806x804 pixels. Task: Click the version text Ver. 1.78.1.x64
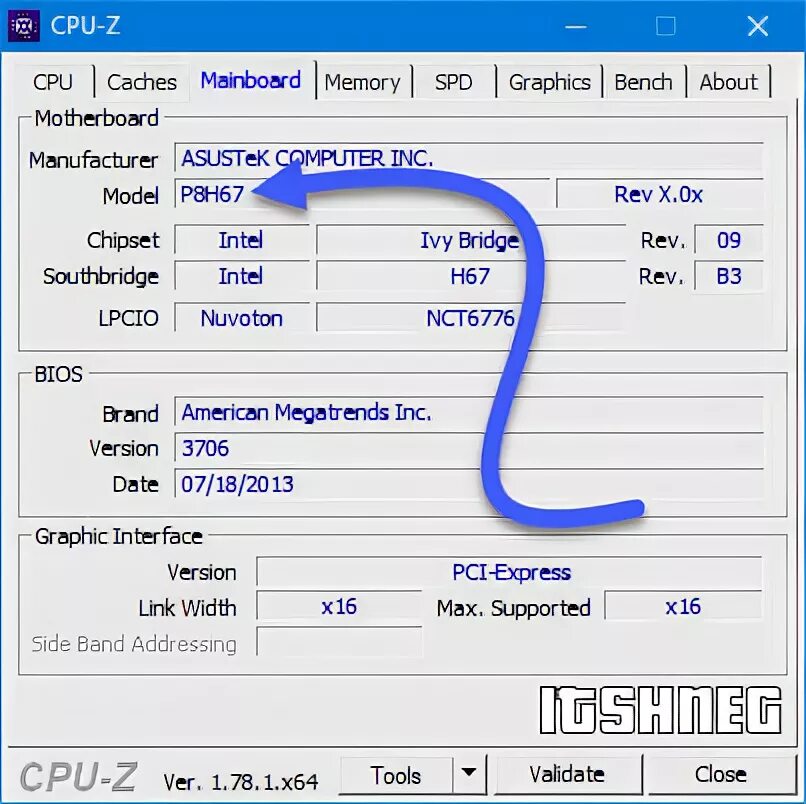241,782
